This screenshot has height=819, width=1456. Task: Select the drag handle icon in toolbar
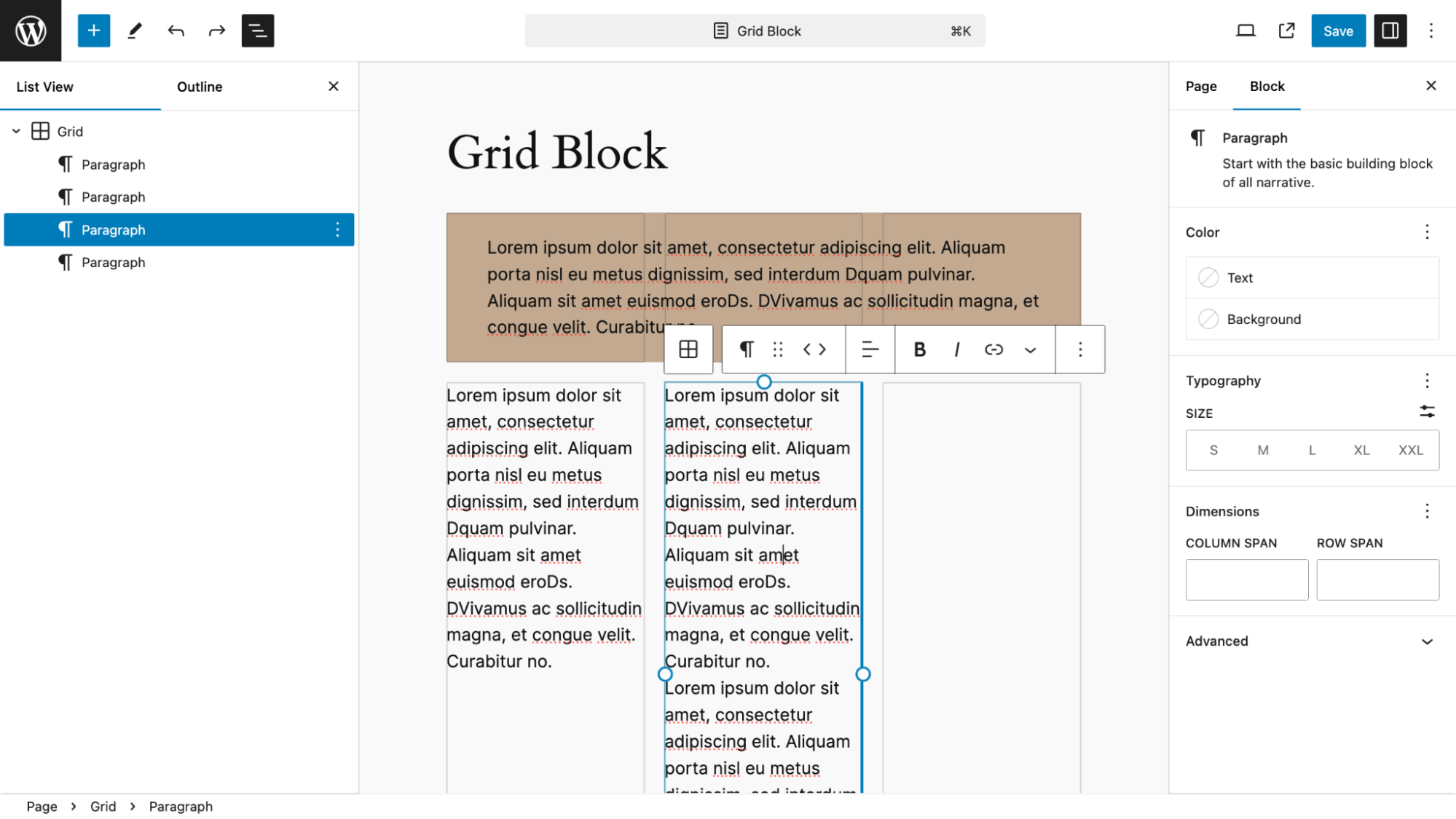[x=779, y=348]
